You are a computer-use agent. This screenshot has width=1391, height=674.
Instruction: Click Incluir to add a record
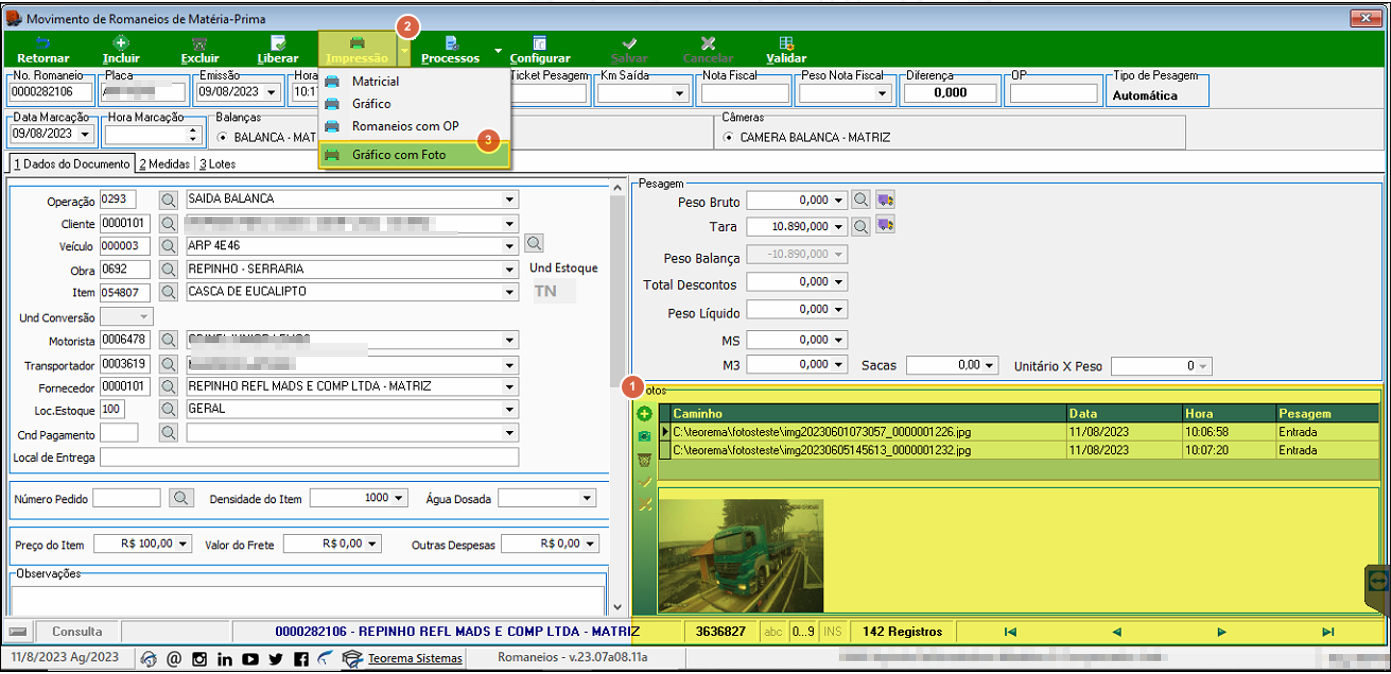click(x=121, y=50)
